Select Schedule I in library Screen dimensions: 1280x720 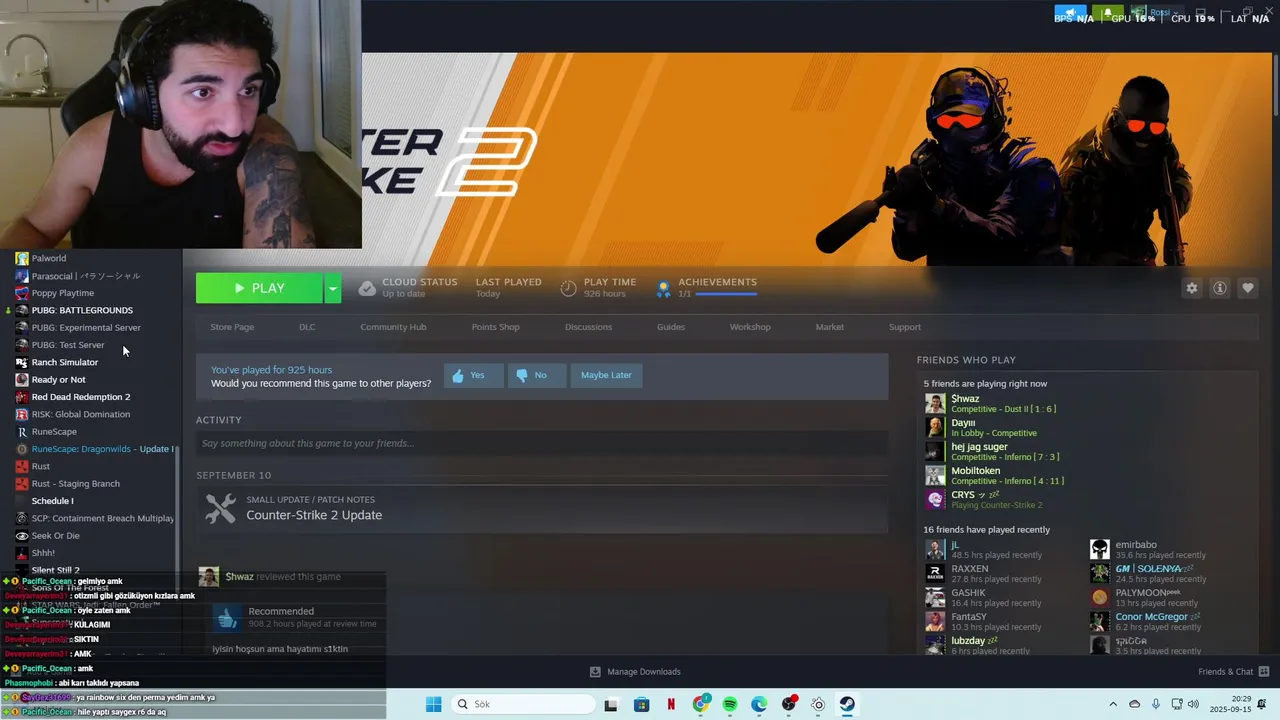(x=52, y=501)
